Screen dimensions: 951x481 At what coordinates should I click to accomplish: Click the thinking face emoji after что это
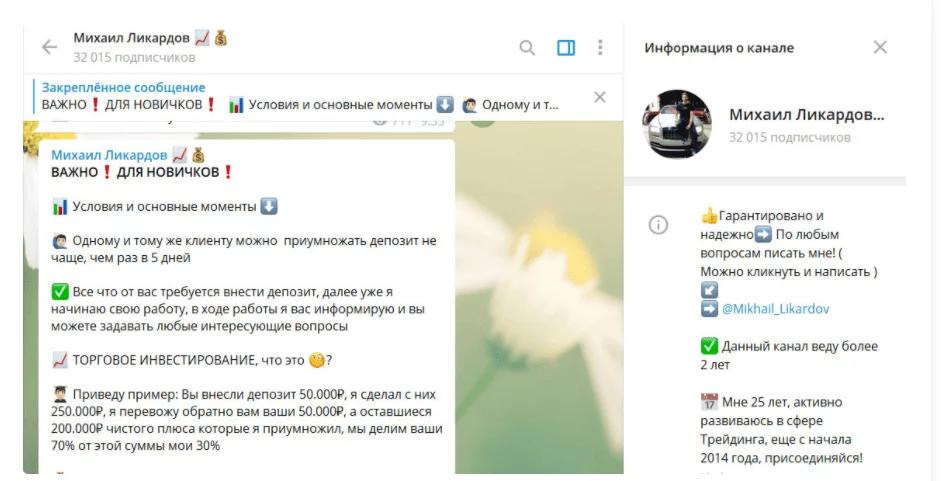click(317, 360)
